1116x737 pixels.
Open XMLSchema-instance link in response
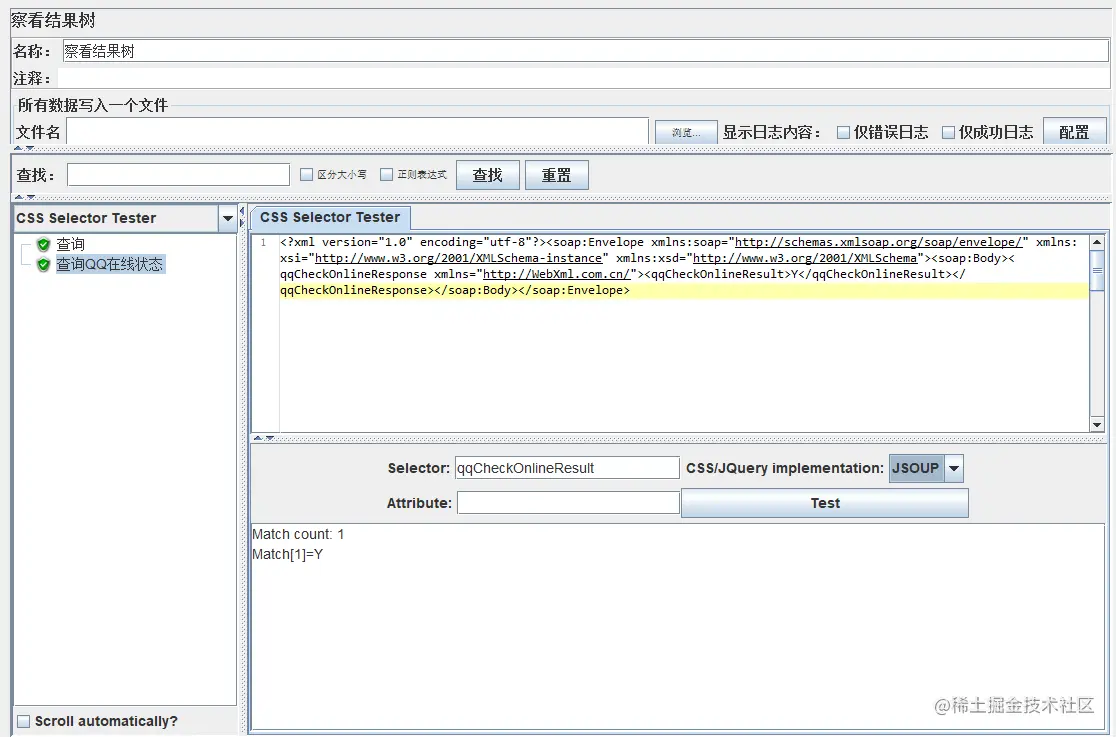click(x=458, y=258)
